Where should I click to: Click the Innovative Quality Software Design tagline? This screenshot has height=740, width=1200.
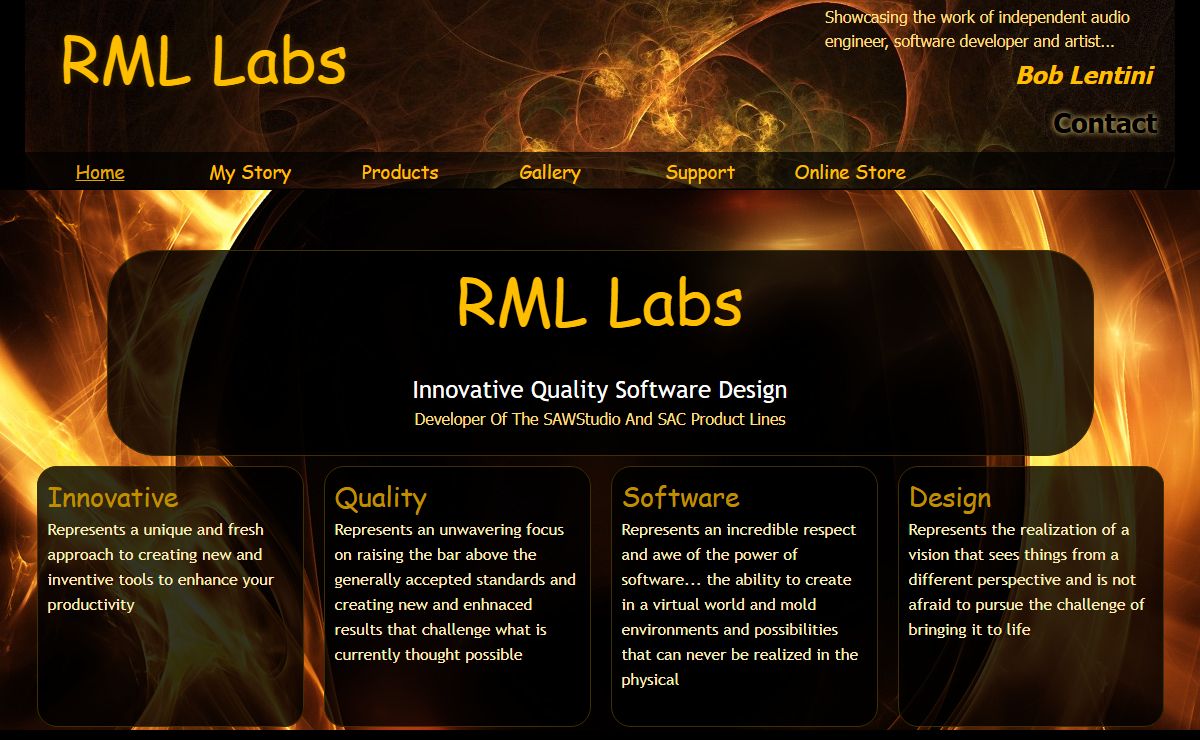pos(600,390)
